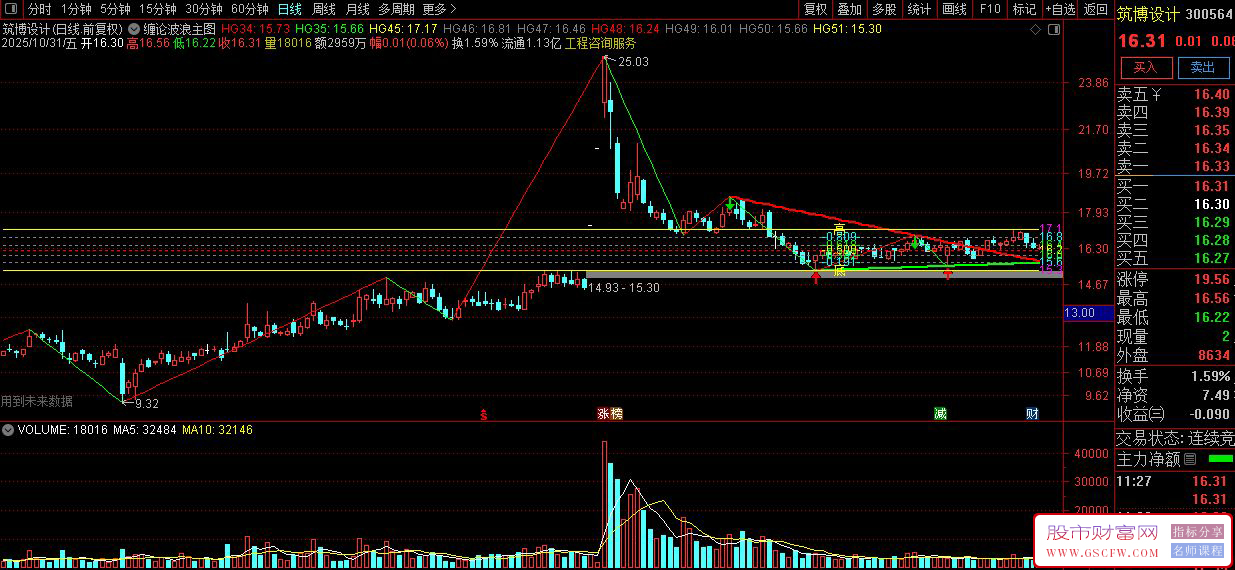The width and height of the screenshot is (1235, 570).
Task: Toggle the left sidebar panel icon
Action: click(11, 9)
